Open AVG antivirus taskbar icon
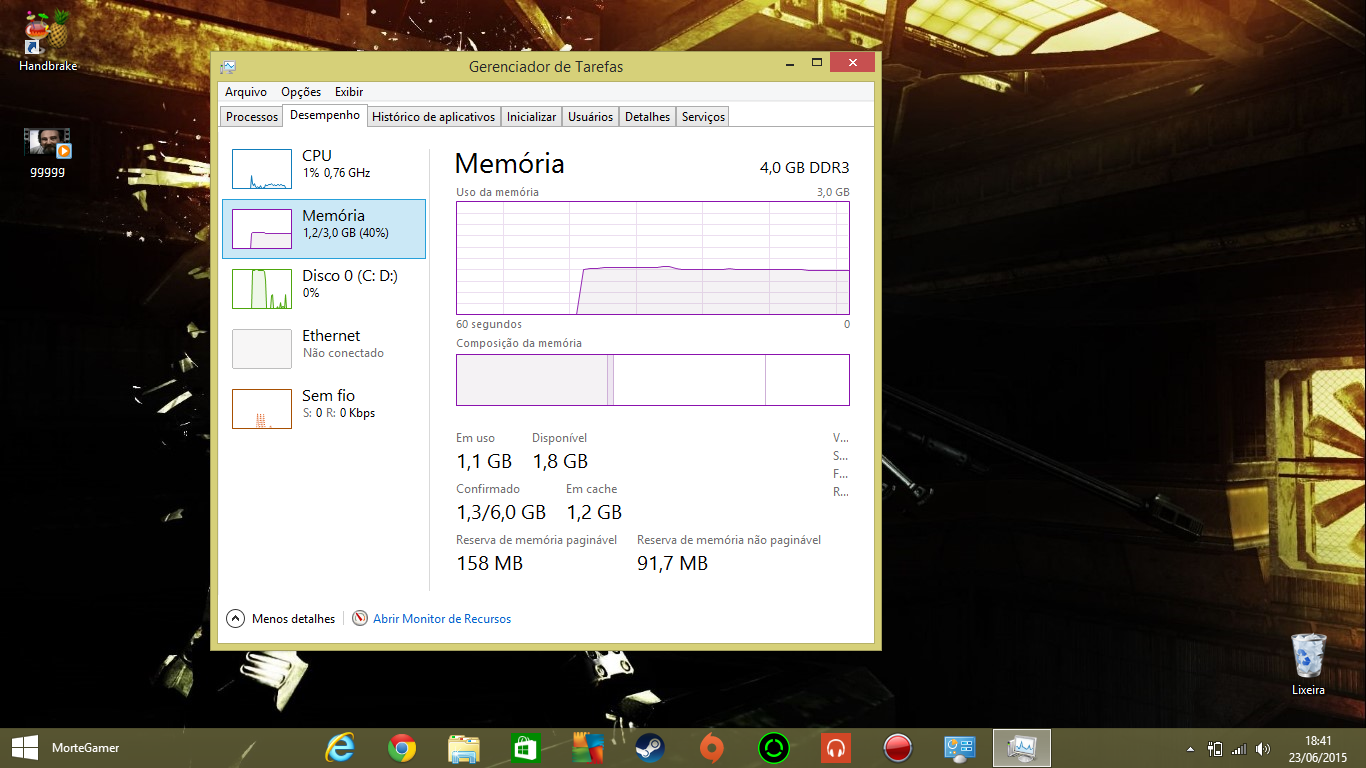This screenshot has height=768, width=1366. click(588, 748)
